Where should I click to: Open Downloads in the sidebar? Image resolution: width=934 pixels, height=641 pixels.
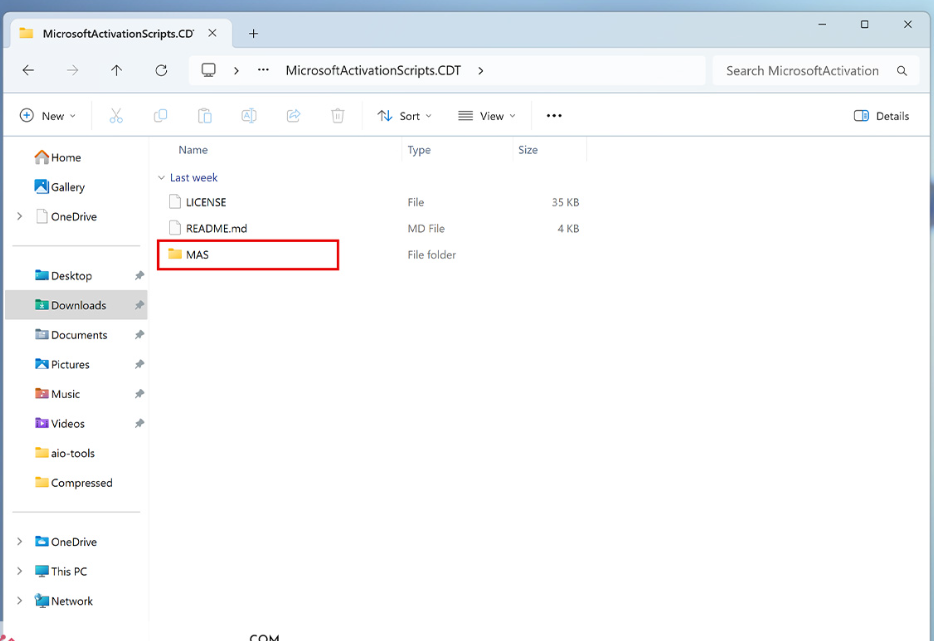point(78,305)
